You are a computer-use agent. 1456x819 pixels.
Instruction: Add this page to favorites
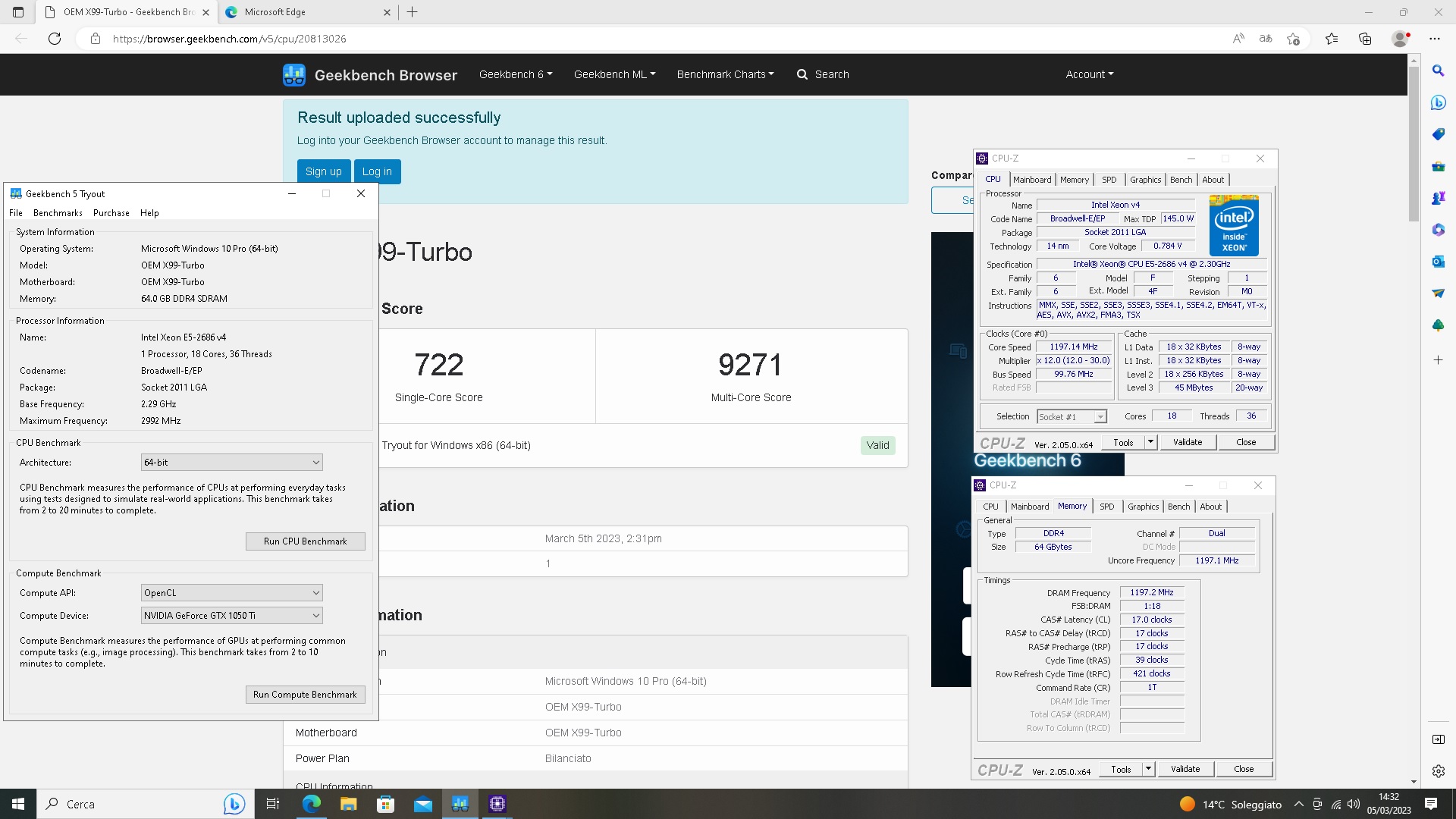1294,39
